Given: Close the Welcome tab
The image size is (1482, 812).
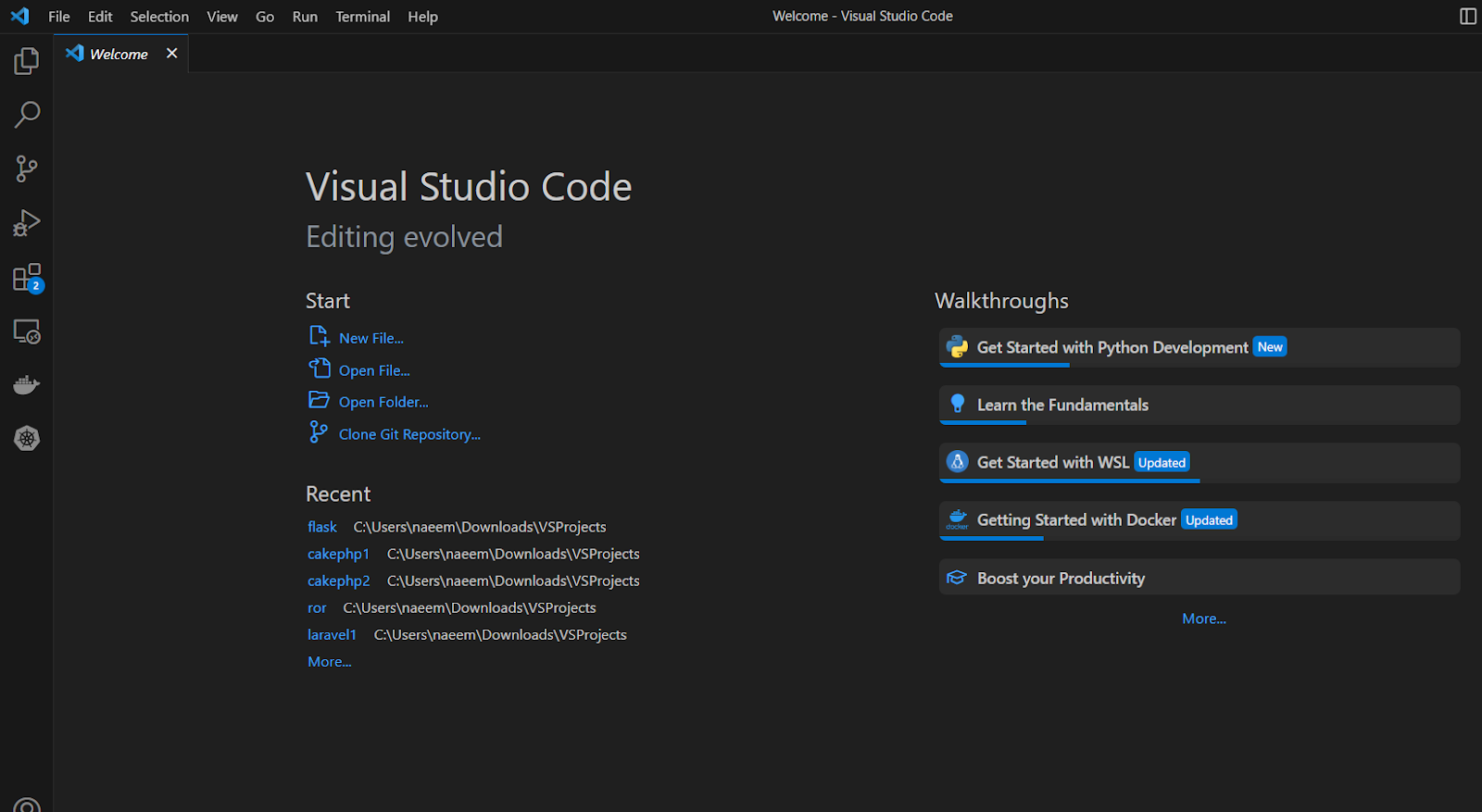Looking at the screenshot, I should point(171,53).
